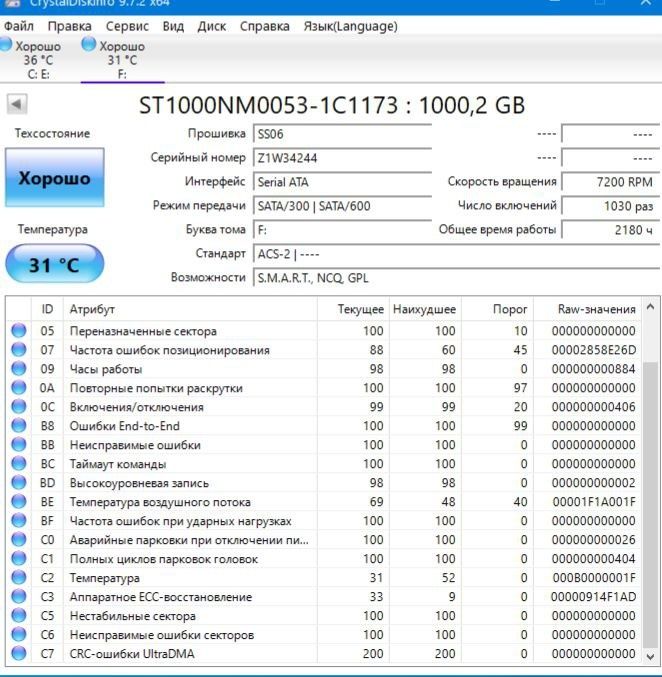The width and height of the screenshot is (662, 677).
Task: Open the Справка menu
Action: 265,26
